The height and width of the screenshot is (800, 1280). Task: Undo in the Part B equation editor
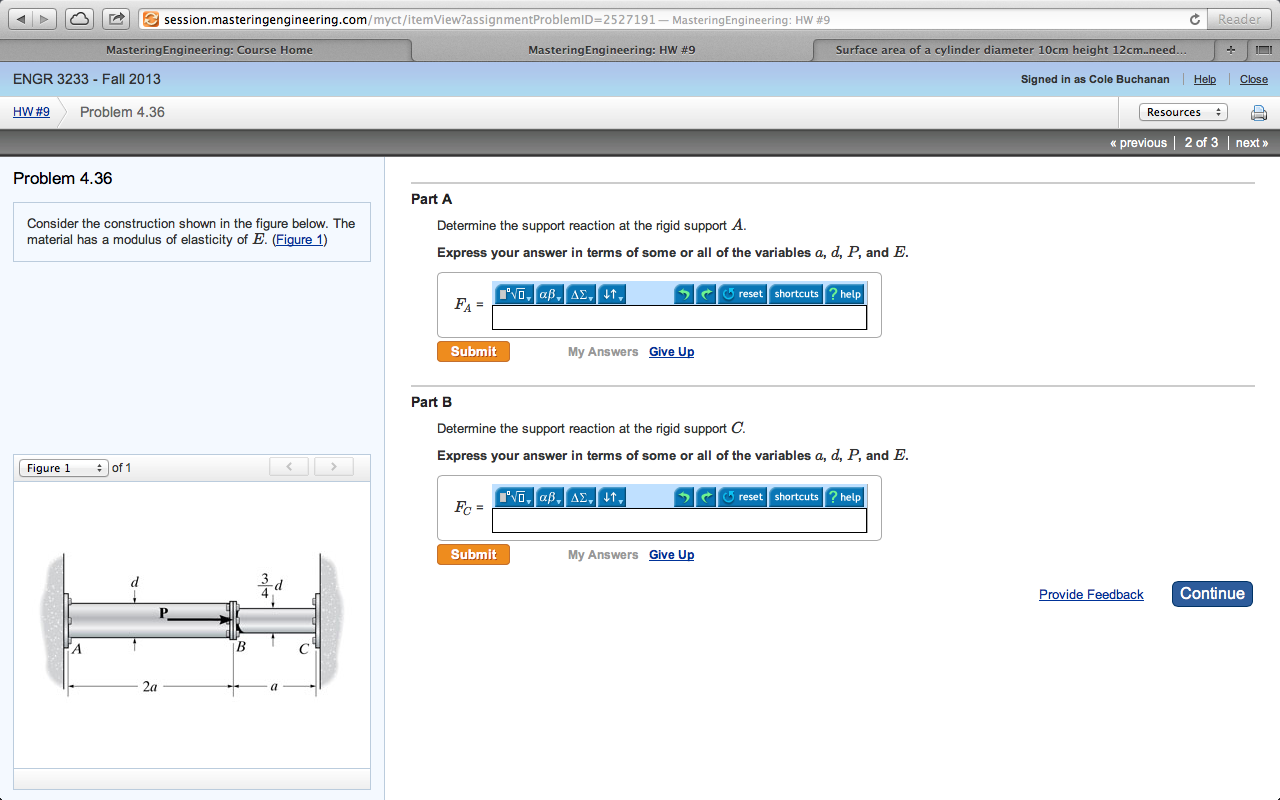684,497
